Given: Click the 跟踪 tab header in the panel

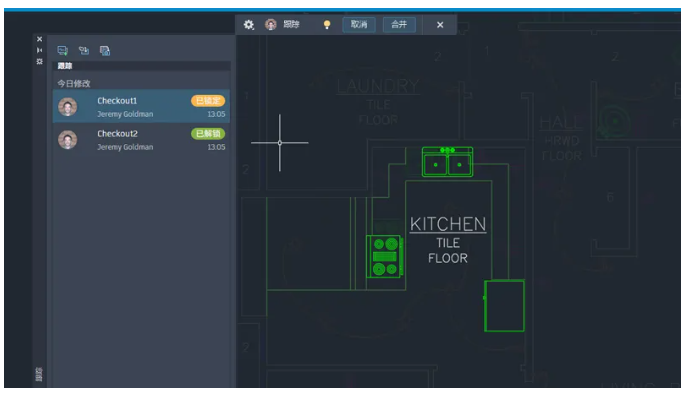Looking at the screenshot, I should point(65,66).
